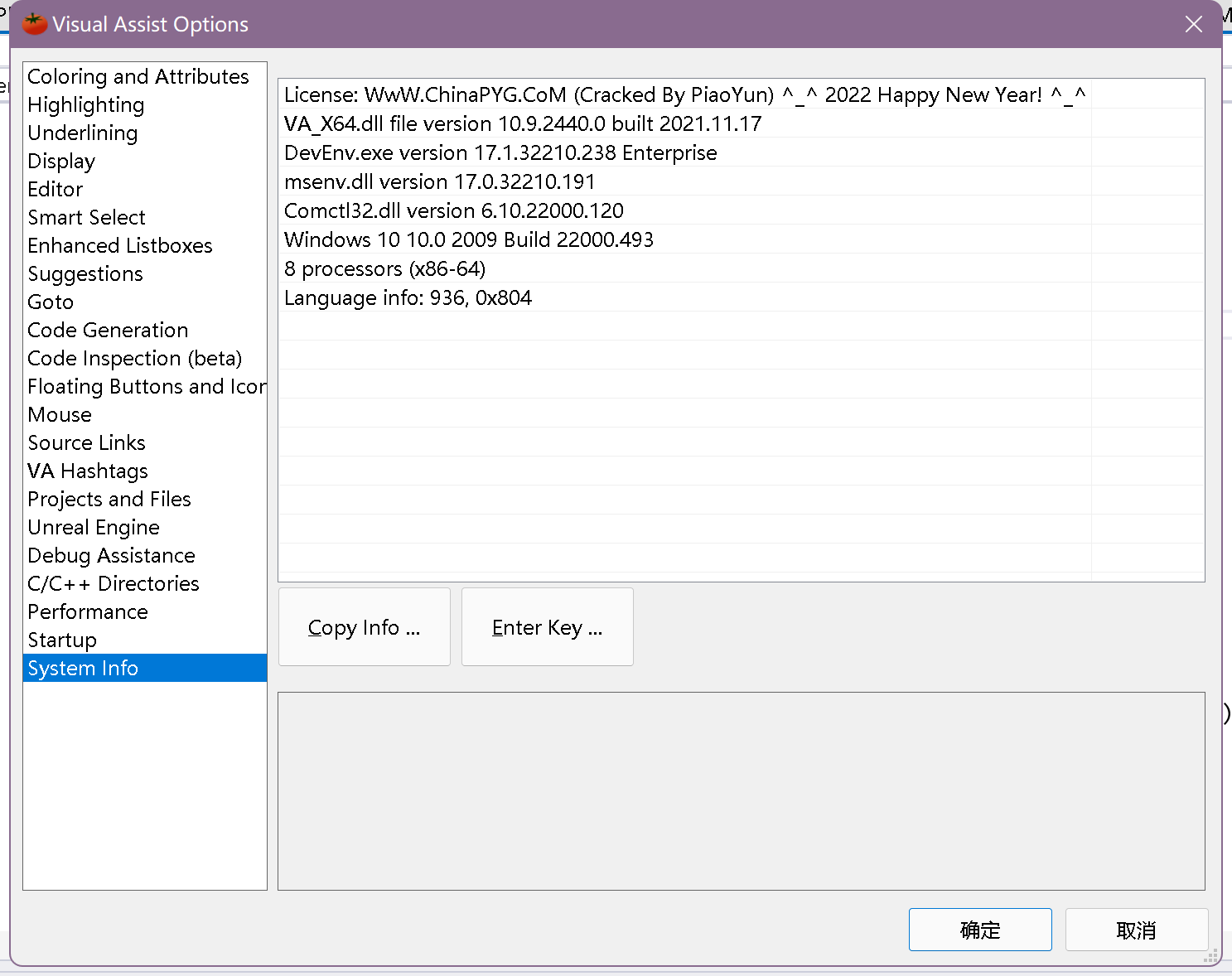Close the Visual Assist Options dialog
1232x976 pixels.
1194,24
